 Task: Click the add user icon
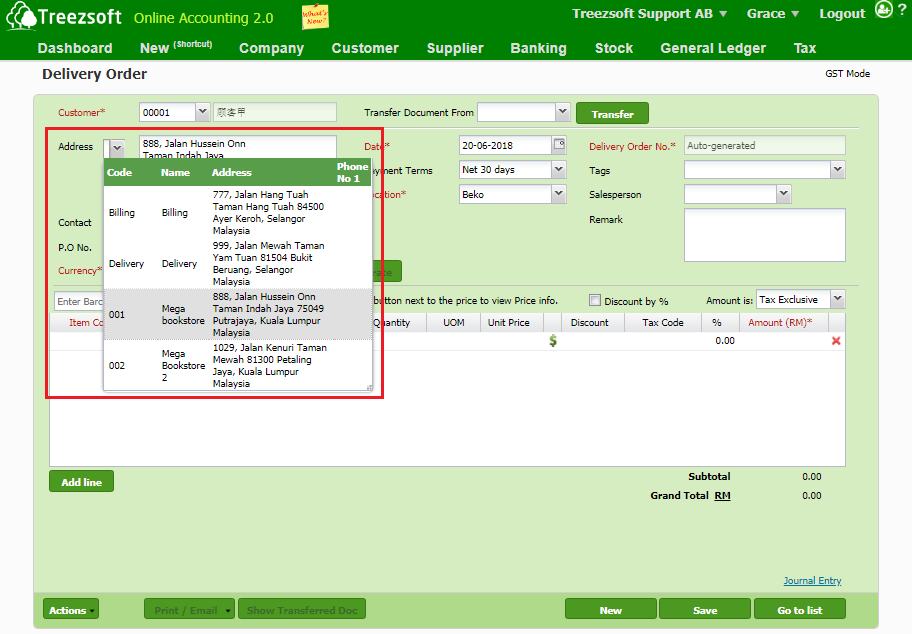tap(883, 10)
